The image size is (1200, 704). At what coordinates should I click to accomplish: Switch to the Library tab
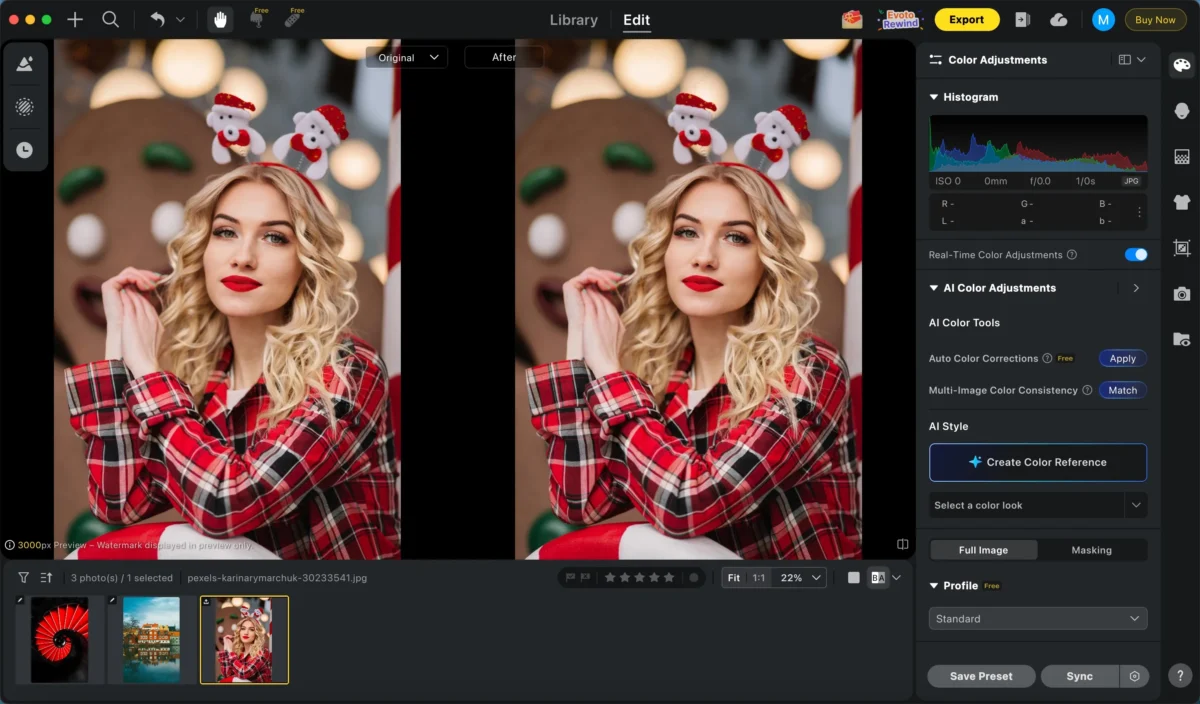(x=574, y=20)
